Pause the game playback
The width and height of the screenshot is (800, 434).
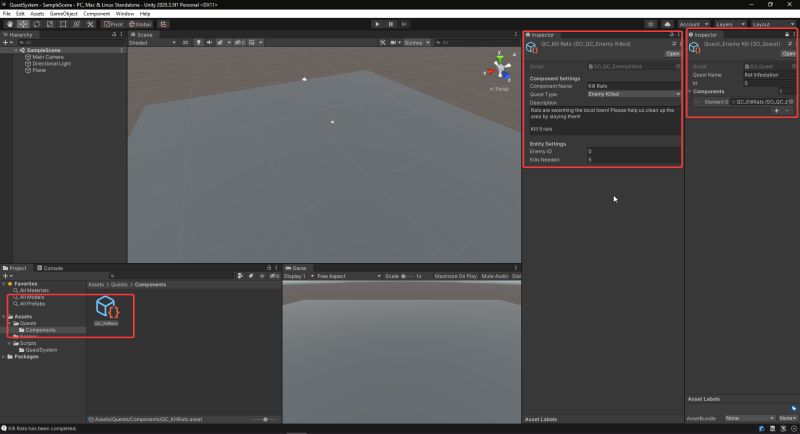[391, 24]
